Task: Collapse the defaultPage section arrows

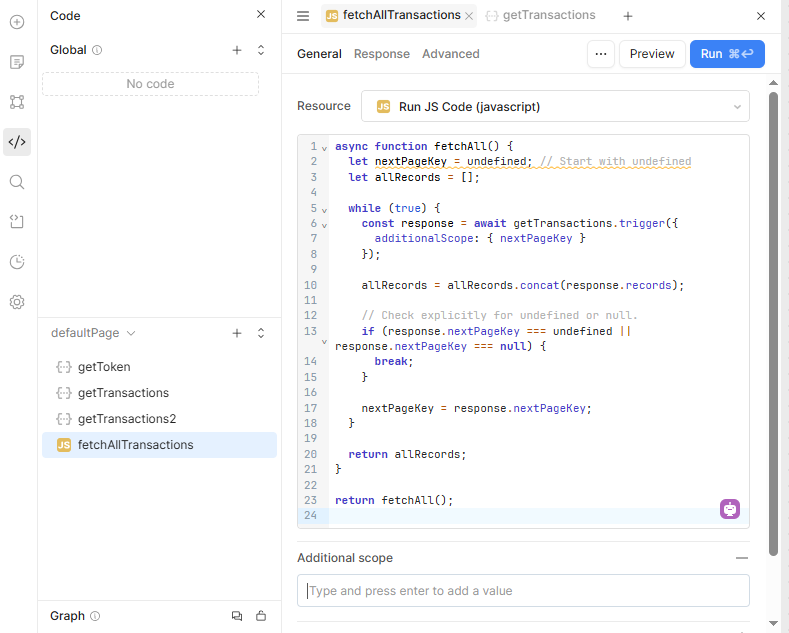Action: [x=261, y=333]
